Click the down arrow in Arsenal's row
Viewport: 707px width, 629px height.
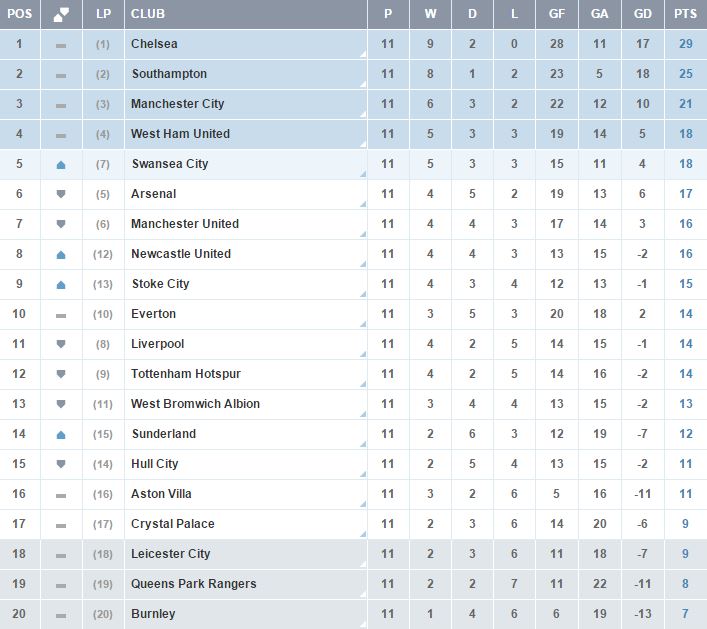61,194
